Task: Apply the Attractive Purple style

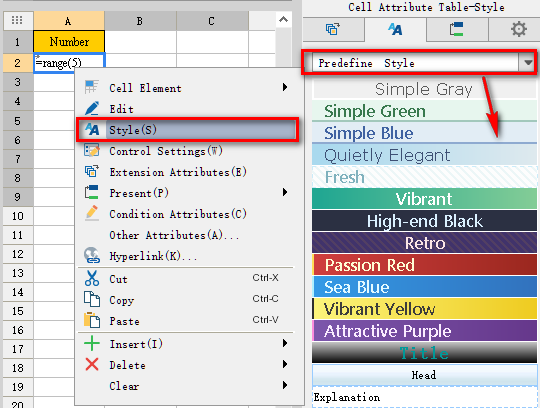Action: coord(424,331)
